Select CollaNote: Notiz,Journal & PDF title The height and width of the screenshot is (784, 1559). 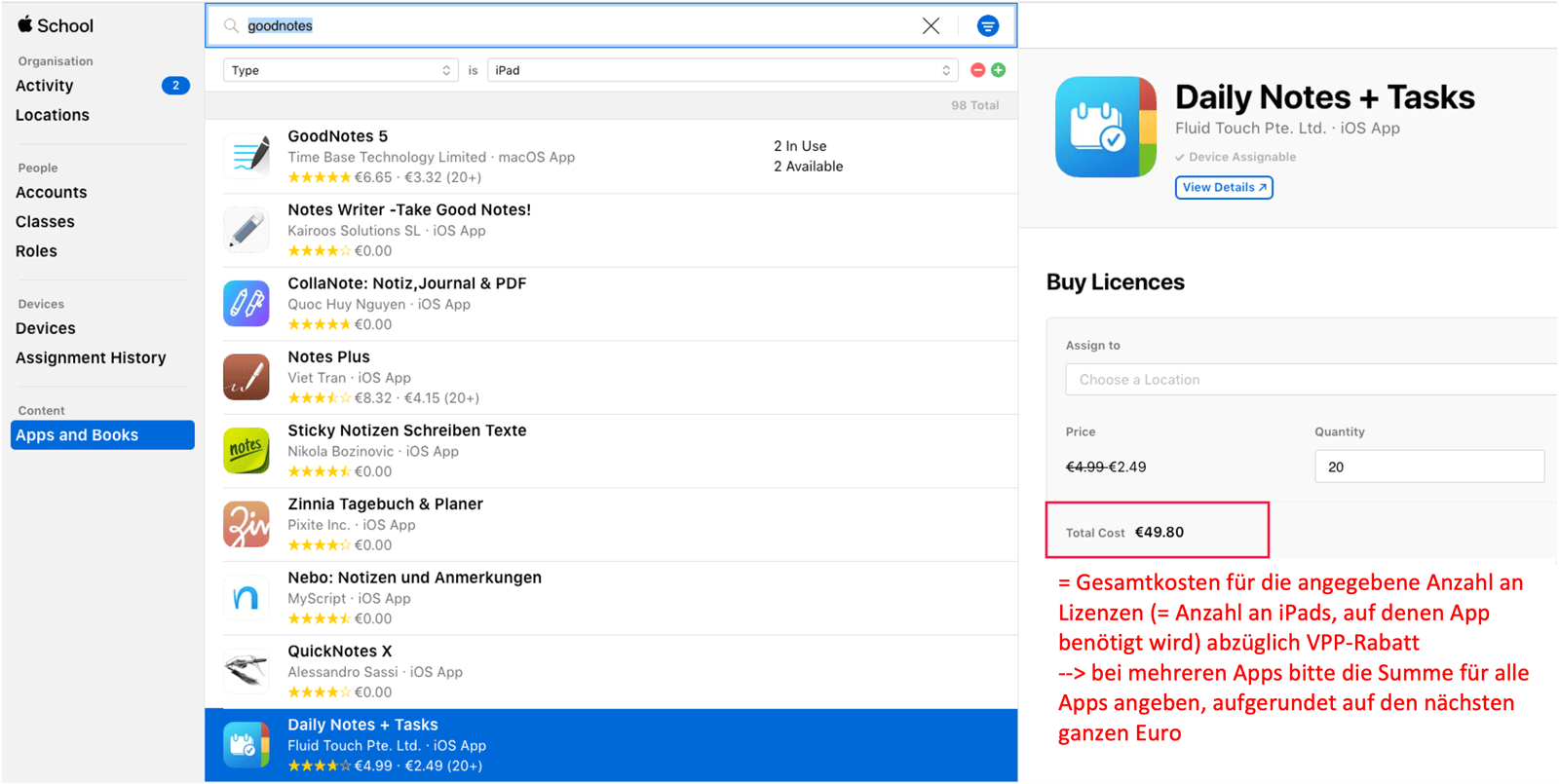tap(406, 283)
